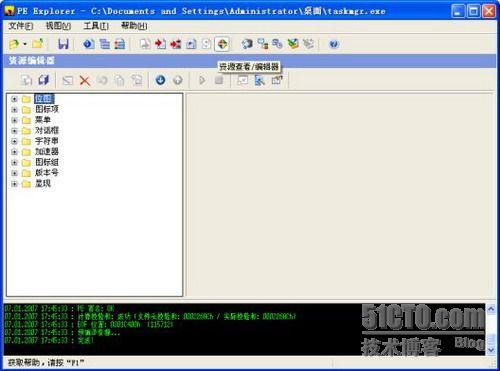
Task: Select the 字符串 tree item
Action: pyautogui.click(x=47, y=141)
